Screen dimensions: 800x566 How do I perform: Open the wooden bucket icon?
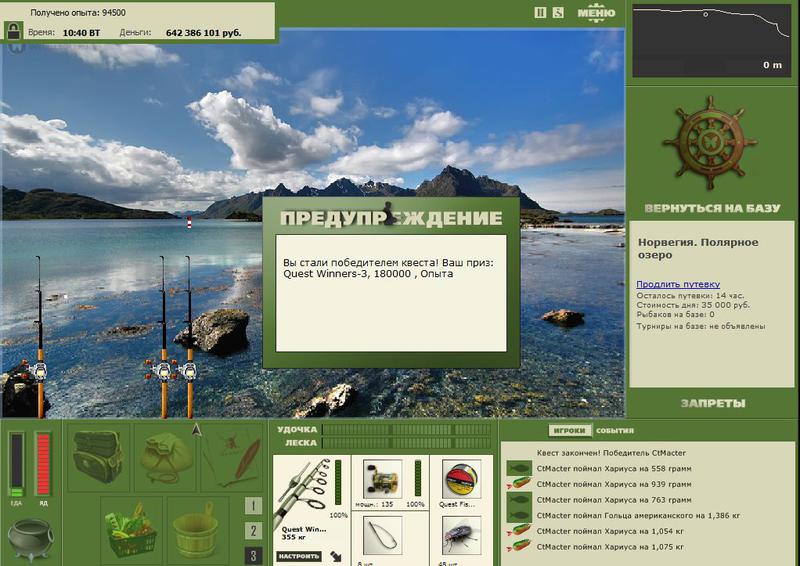(x=196, y=530)
